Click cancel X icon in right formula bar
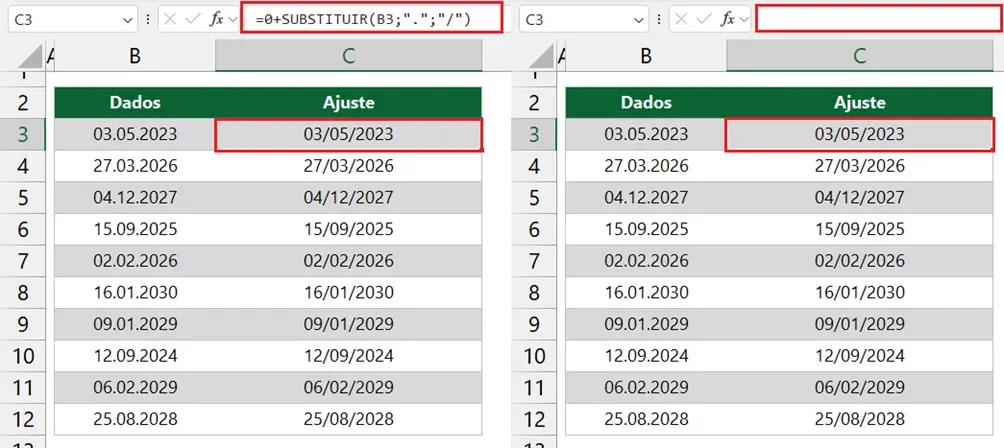Screen dimensions: 1004x448 [681, 19]
